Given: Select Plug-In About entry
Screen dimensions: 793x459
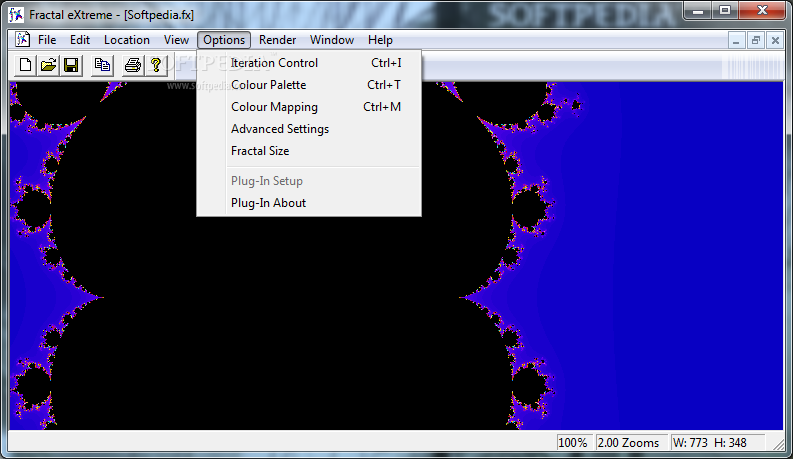Looking at the screenshot, I should pyautogui.click(x=309, y=203).
